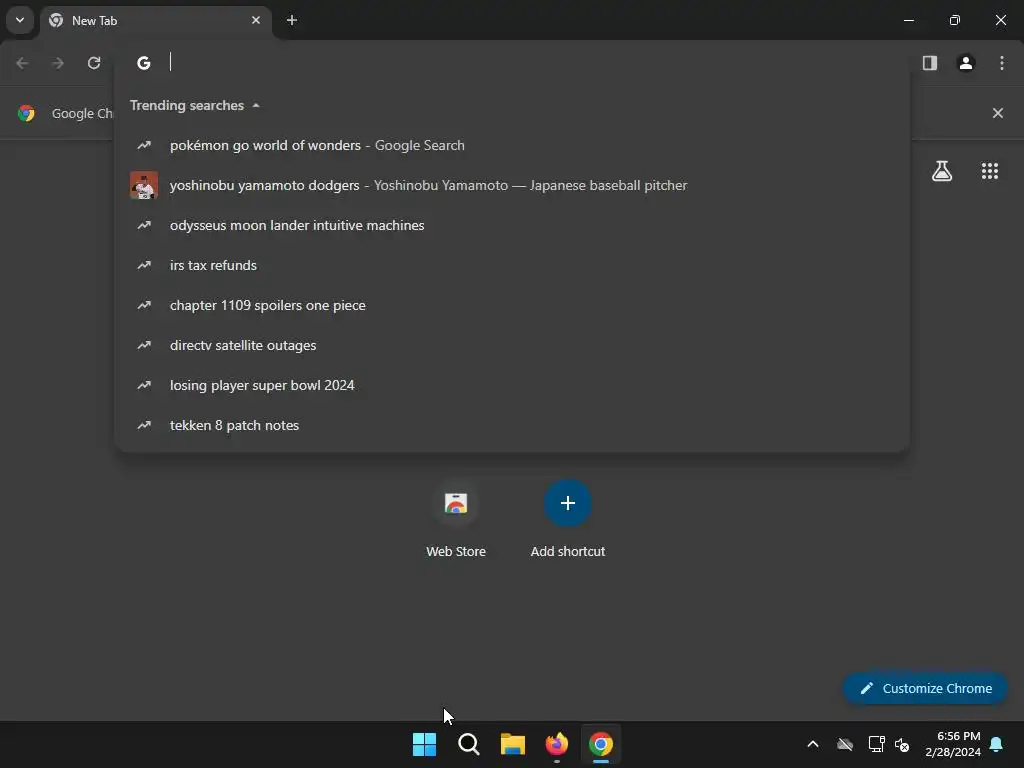Select yoshinobu yamamoto dodgers suggestion
Image resolution: width=1024 pixels, height=768 pixels.
pos(512,185)
